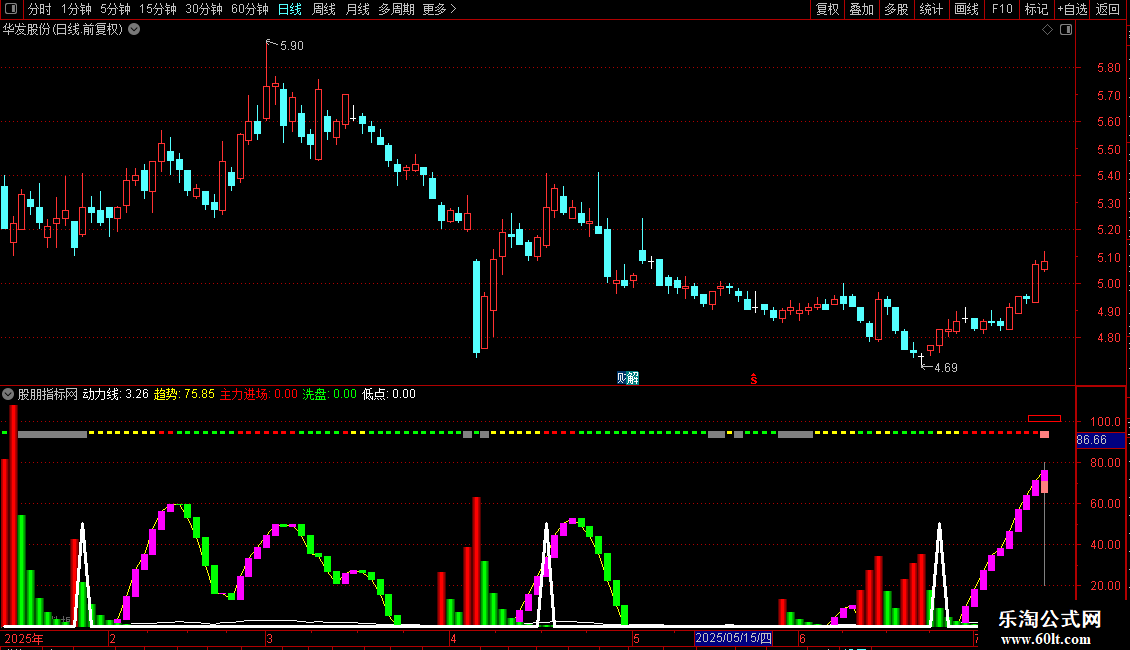Click the red S marker near May
Screen dimensions: 1130x650
click(754, 379)
